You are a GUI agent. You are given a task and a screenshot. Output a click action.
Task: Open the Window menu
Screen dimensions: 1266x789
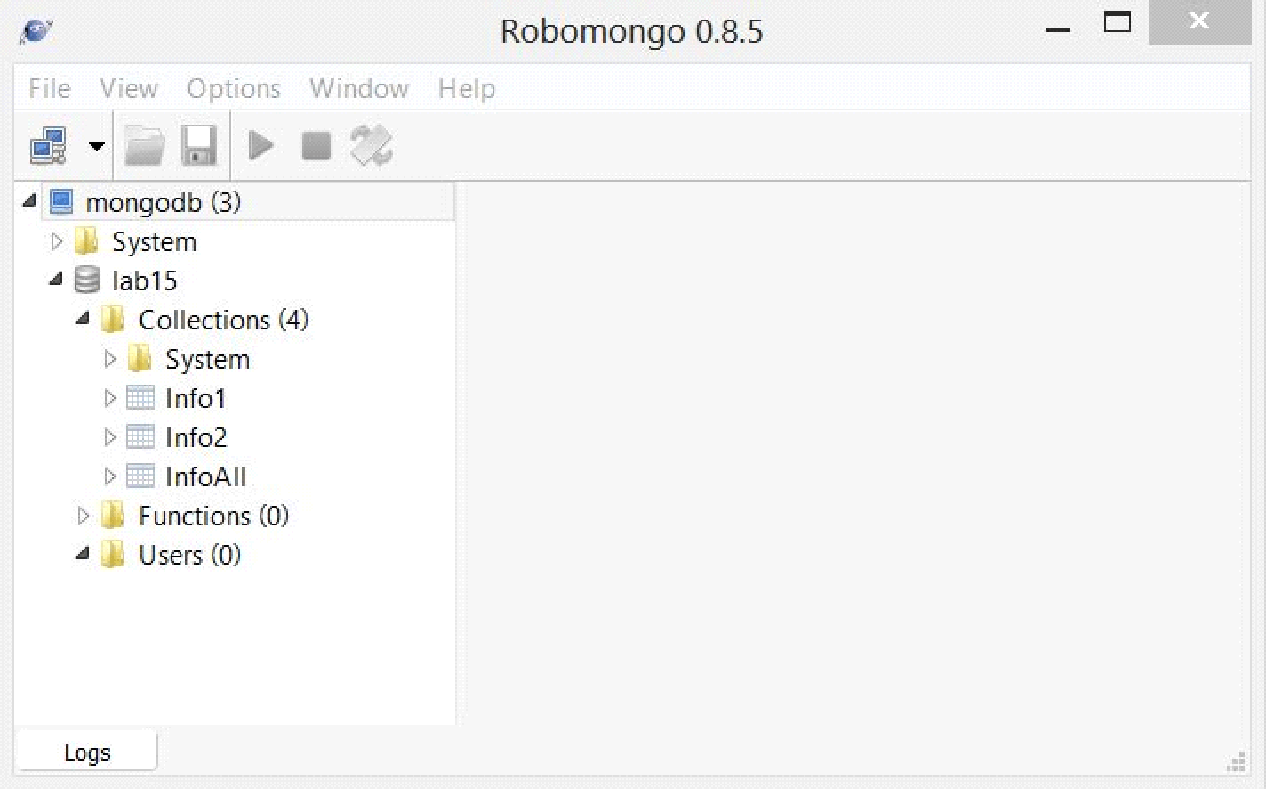[x=359, y=89]
